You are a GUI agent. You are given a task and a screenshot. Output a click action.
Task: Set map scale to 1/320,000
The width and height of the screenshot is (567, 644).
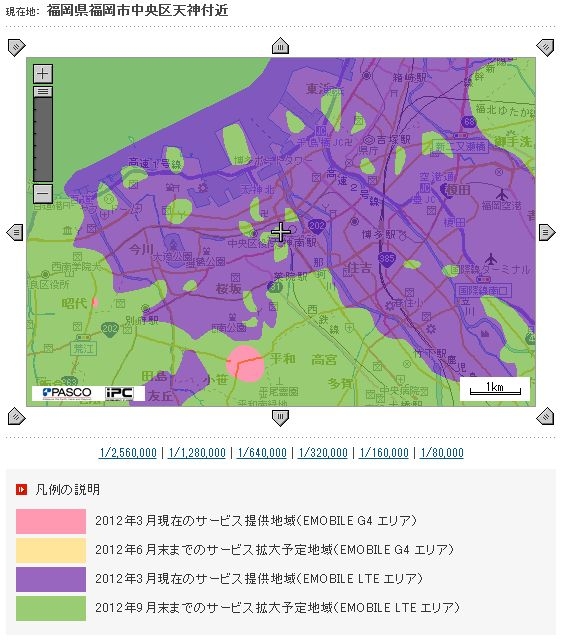(323, 453)
